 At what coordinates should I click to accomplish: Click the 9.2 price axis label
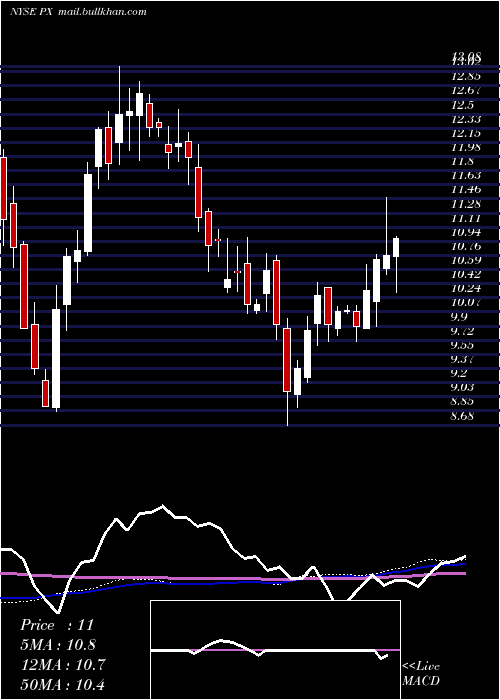tap(460, 373)
